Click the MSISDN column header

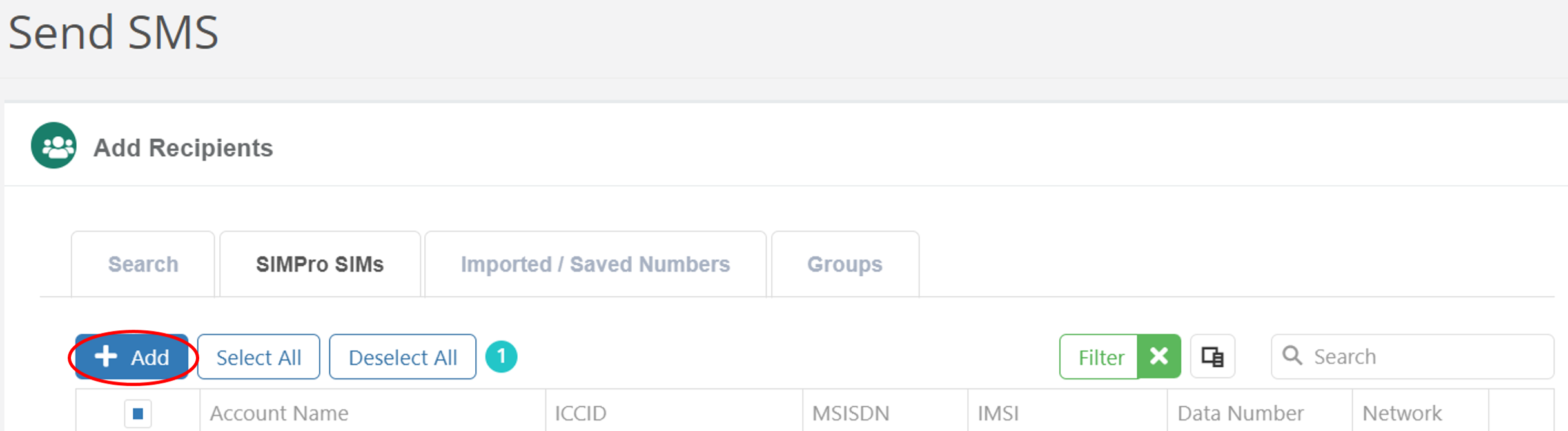852,413
